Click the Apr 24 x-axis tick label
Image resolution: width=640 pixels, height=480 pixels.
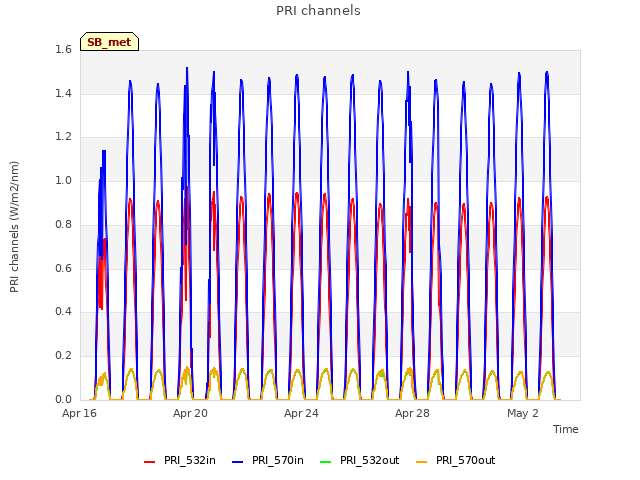301,413
